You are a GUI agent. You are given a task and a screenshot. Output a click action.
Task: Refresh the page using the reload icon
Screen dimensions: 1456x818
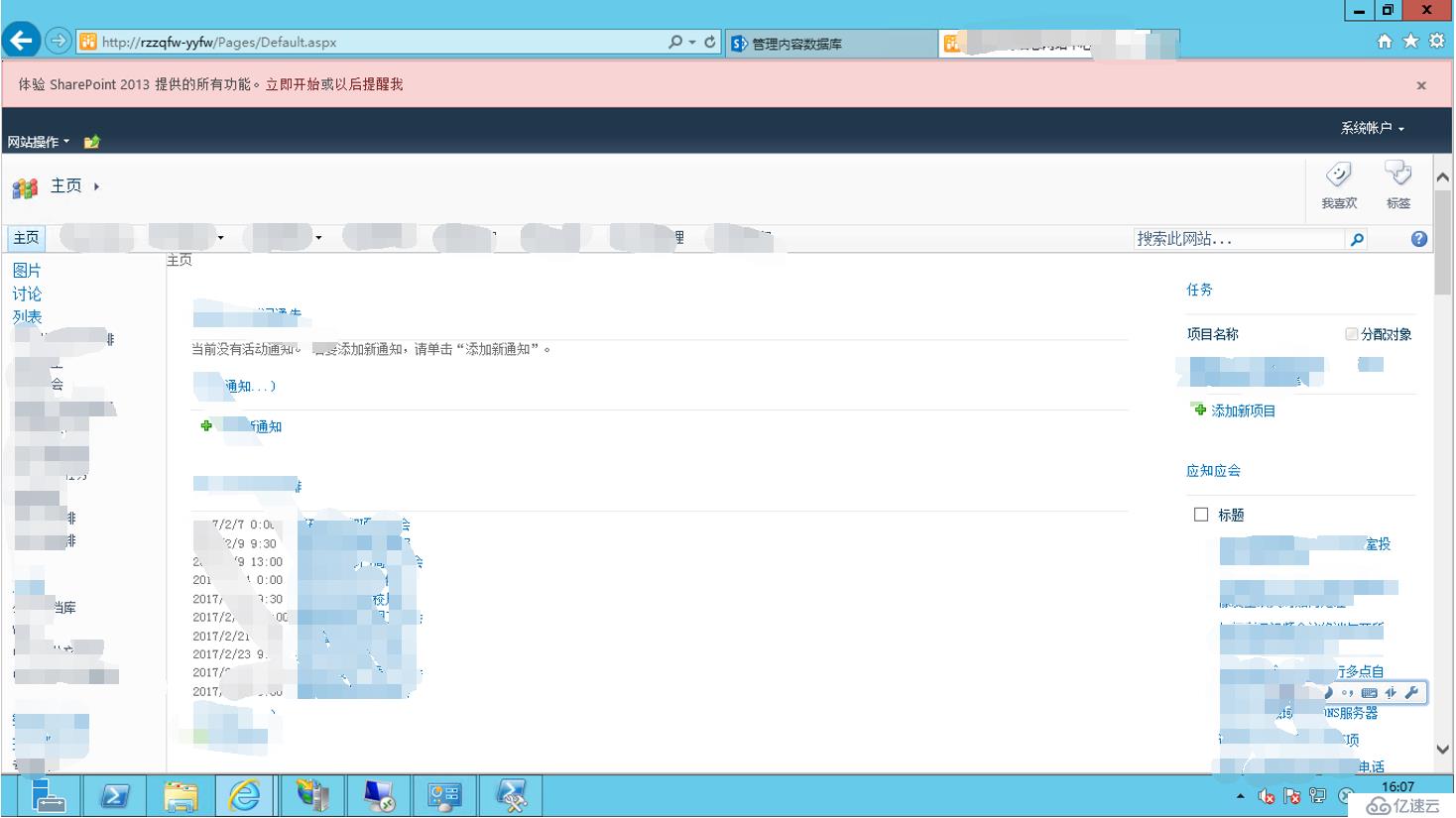[x=710, y=42]
